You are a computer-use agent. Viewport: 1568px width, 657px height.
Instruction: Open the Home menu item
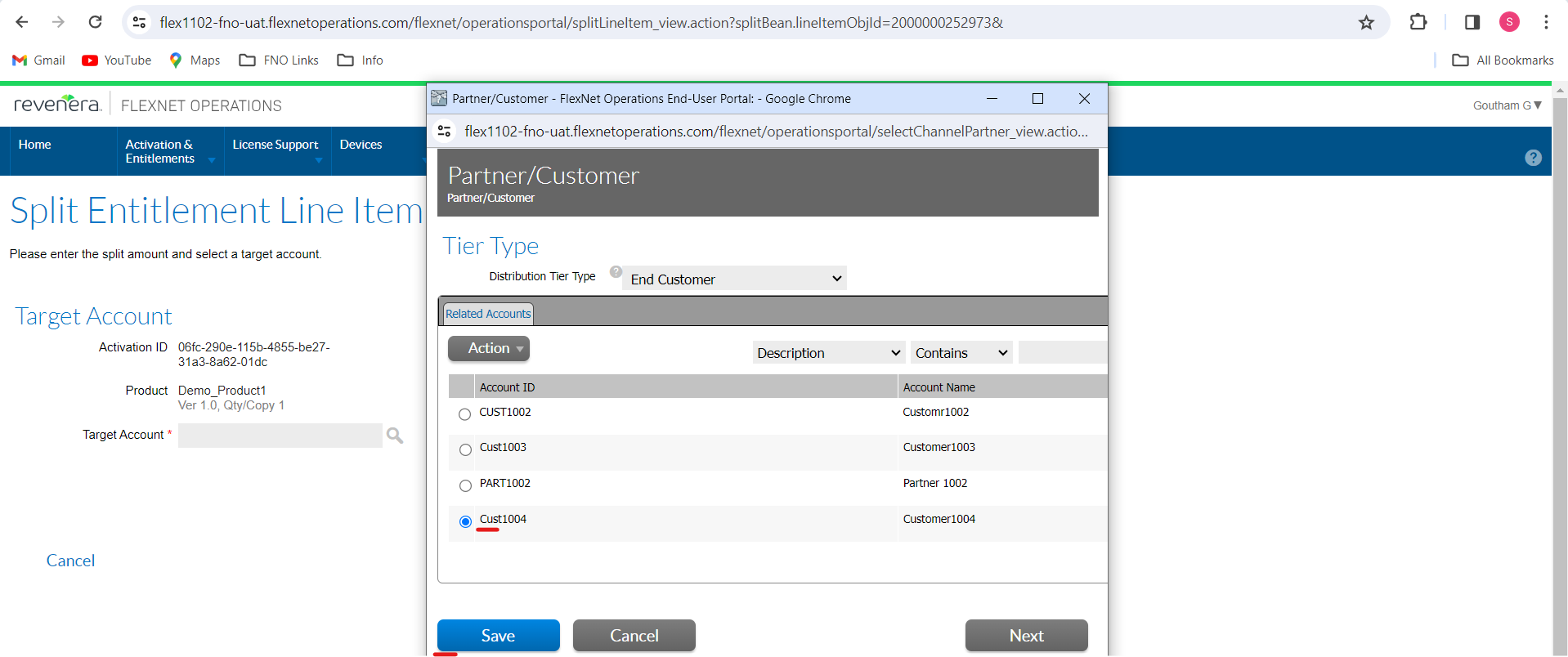click(x=35, y=145)
